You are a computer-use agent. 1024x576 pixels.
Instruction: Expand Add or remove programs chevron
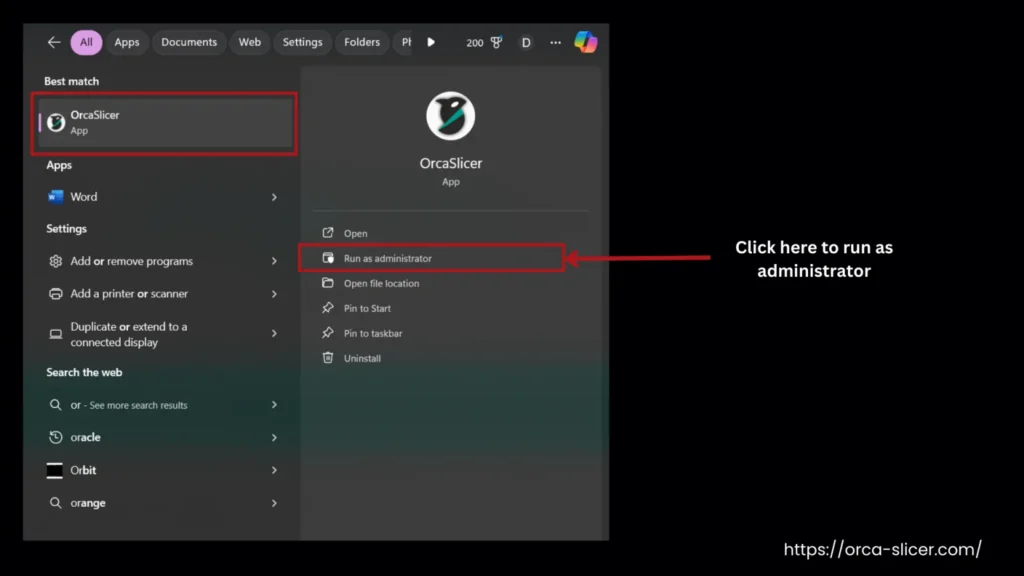click(274, 261)
